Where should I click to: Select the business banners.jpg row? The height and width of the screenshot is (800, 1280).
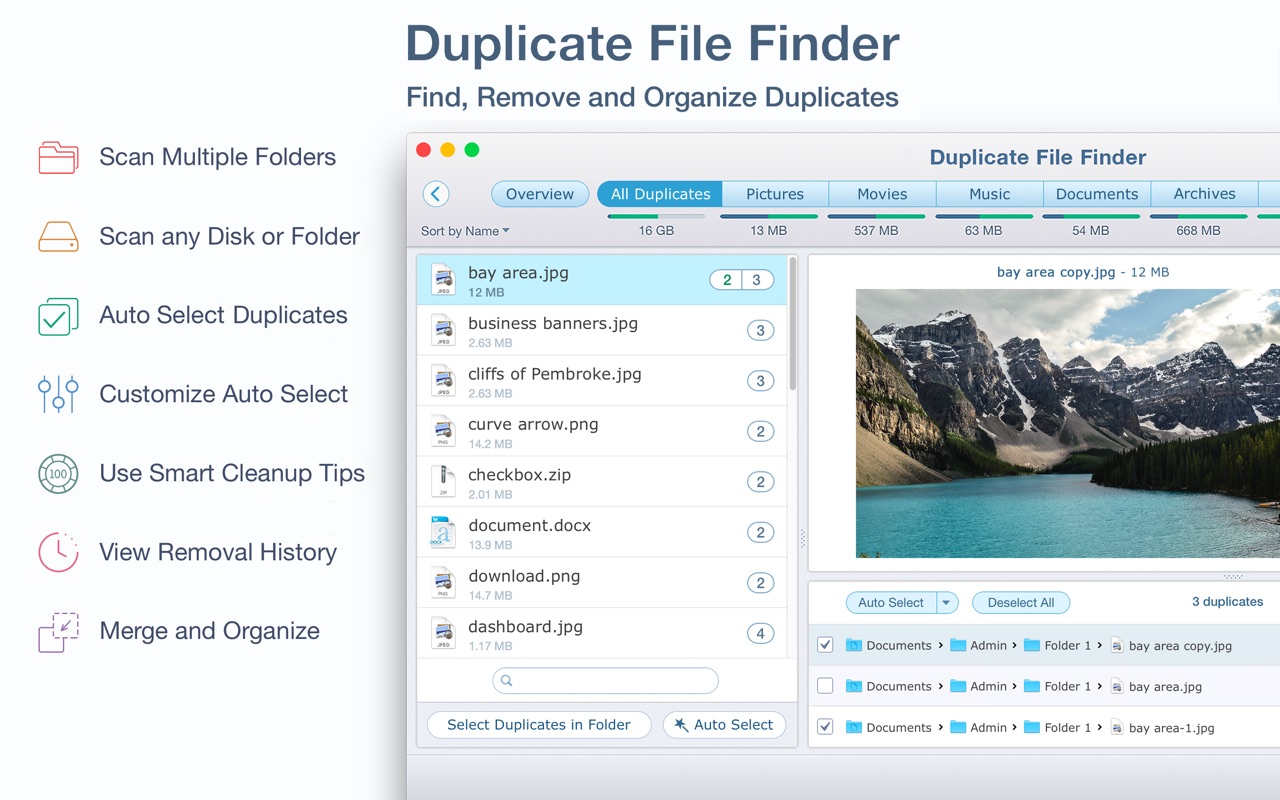[x=601, y=330]
